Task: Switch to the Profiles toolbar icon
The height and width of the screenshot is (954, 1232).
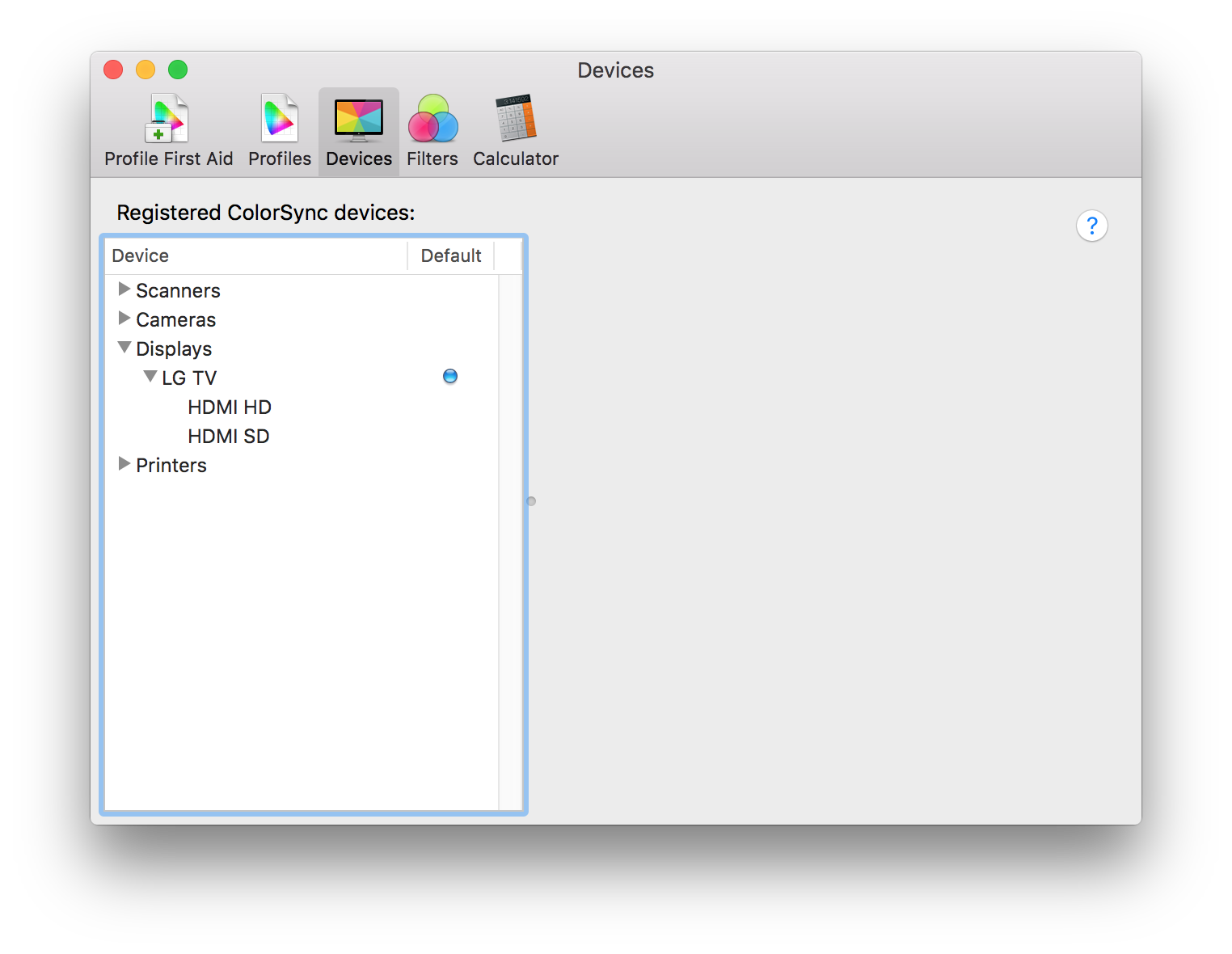Action: click(x=280, y=130)
